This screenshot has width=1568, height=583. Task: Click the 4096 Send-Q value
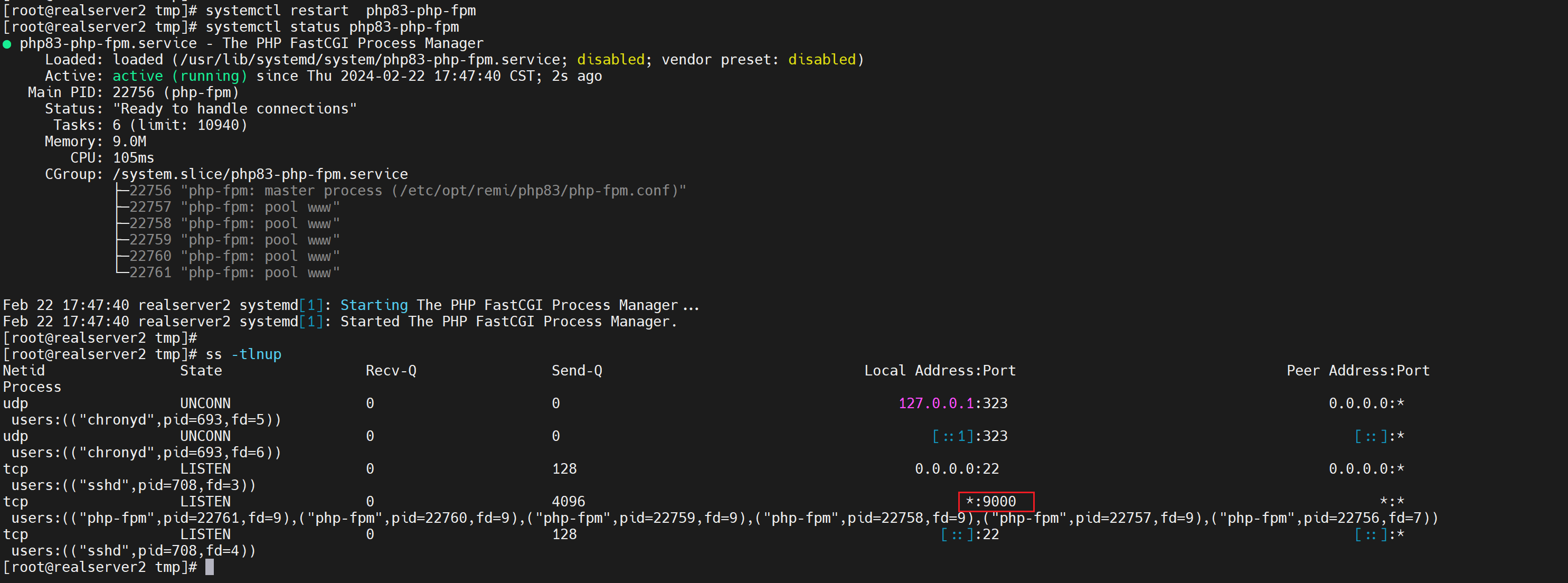(x=568, y=502)
